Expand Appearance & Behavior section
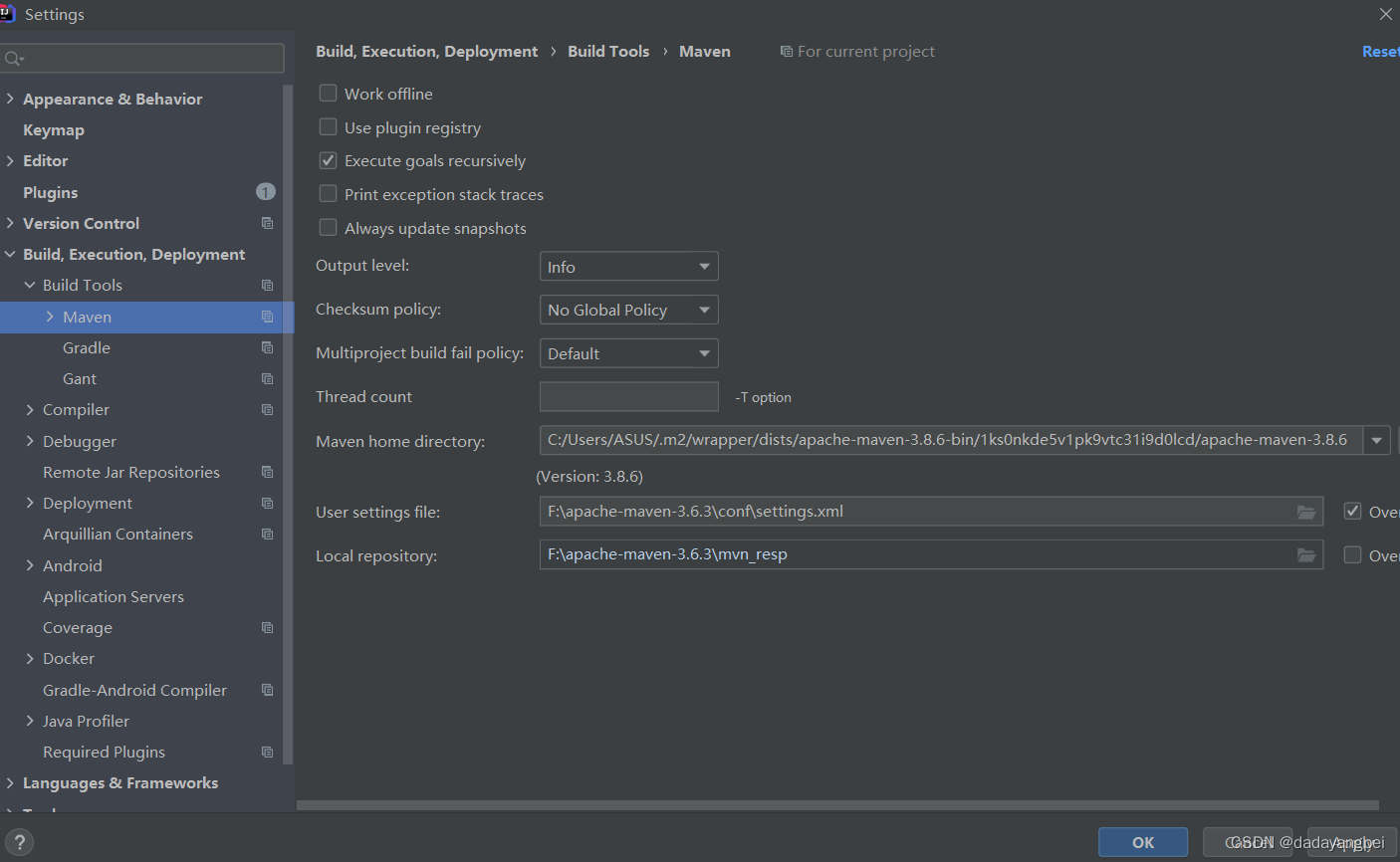The width and height of the screenshot is (1400, 862). (10, 99)
